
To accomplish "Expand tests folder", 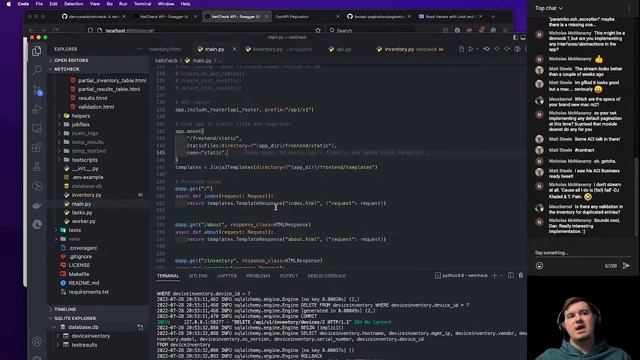I will [74, 230].
